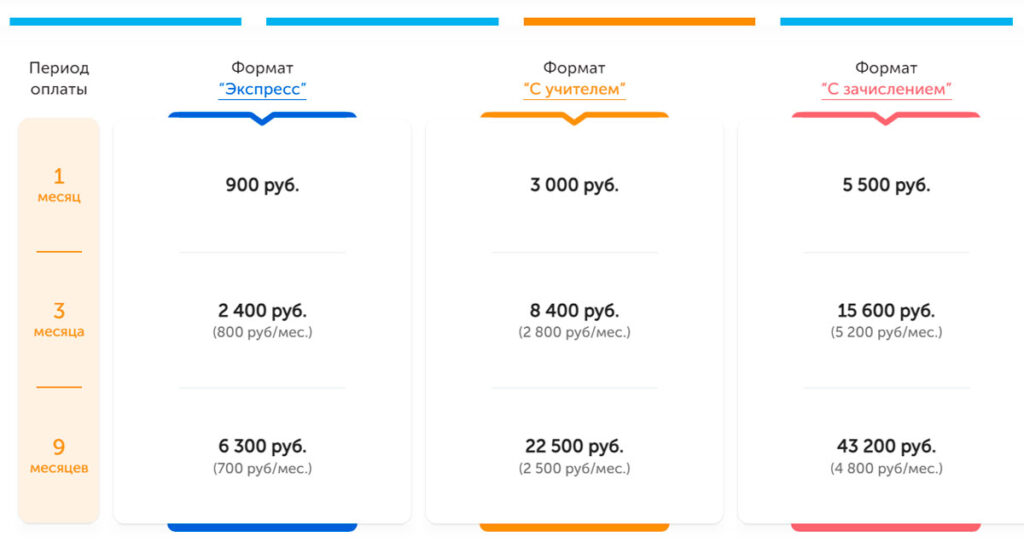Click the 900 руб. Экспресс price
This screenshot has width=1024, height=549.
[262, 185]
